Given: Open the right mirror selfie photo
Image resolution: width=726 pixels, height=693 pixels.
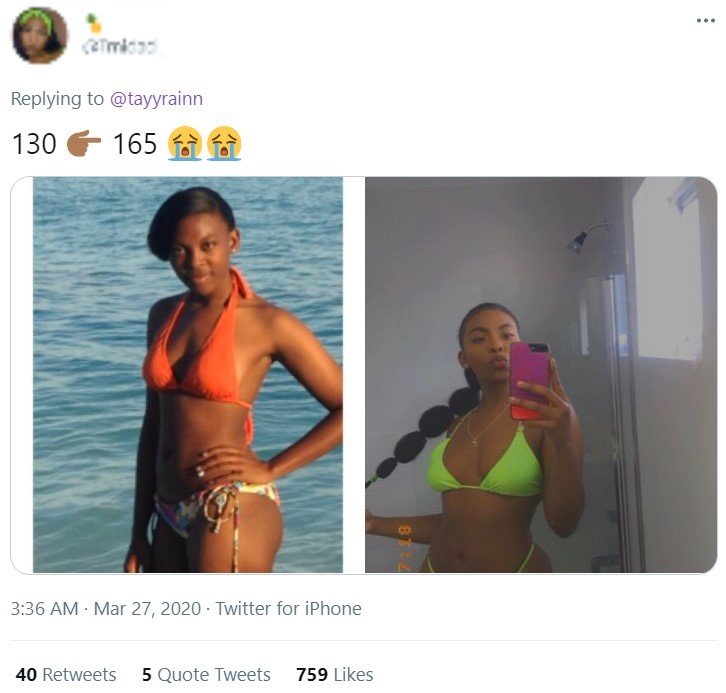Looking at the screenshot, I should (541, 375).
